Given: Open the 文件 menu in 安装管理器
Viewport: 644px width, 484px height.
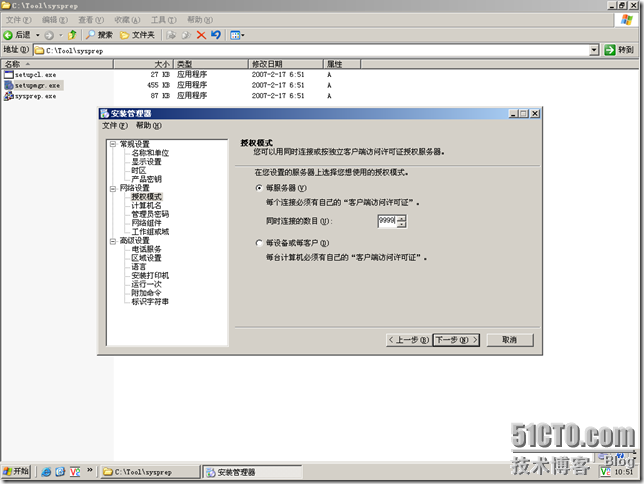Looking at the screenshot, I should coord(115,126).
